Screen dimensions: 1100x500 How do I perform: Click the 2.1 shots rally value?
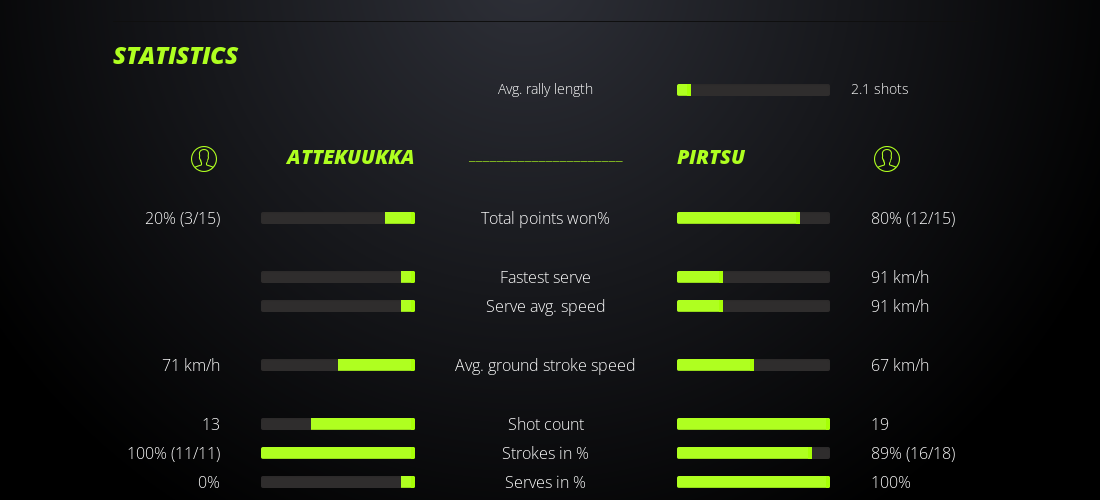point(879,89)
